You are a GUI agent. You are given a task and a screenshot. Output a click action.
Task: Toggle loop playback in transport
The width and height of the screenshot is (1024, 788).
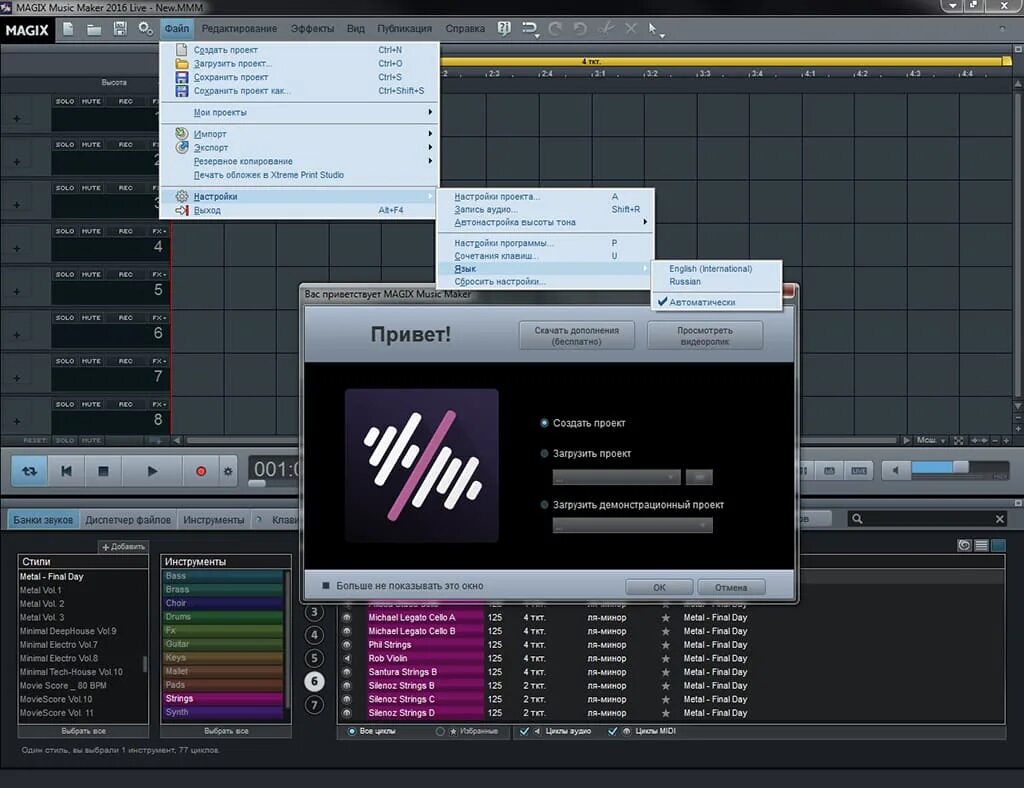click(29, 471)
